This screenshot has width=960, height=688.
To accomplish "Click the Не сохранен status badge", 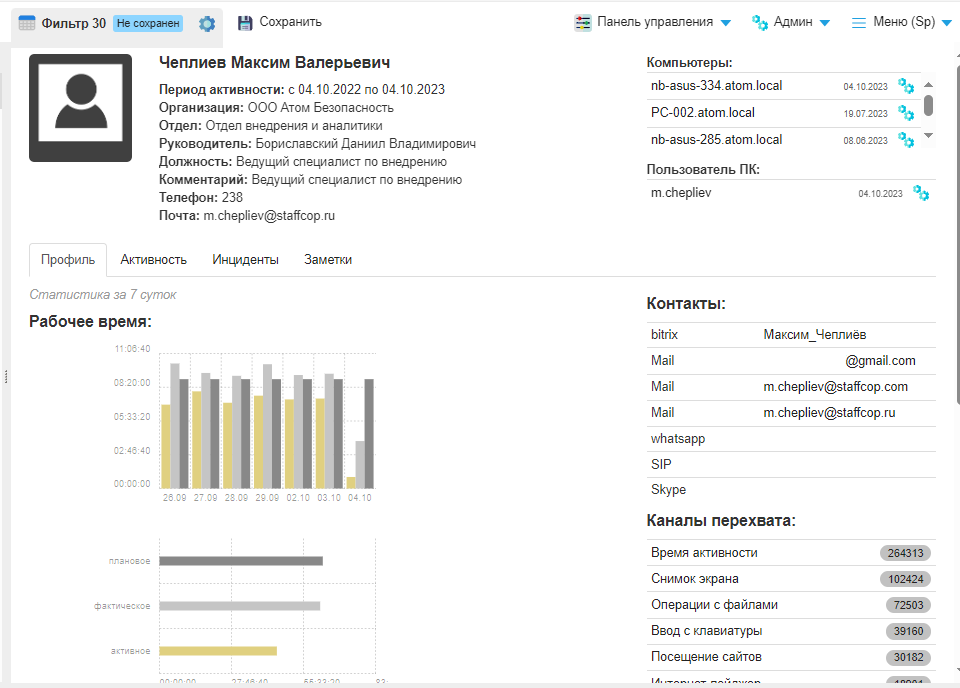I will [x=148, y=23].
